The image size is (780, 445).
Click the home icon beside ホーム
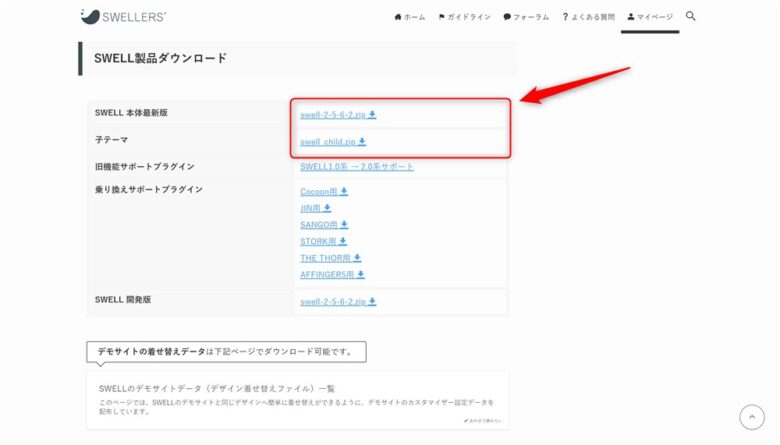tap(398, 17)
